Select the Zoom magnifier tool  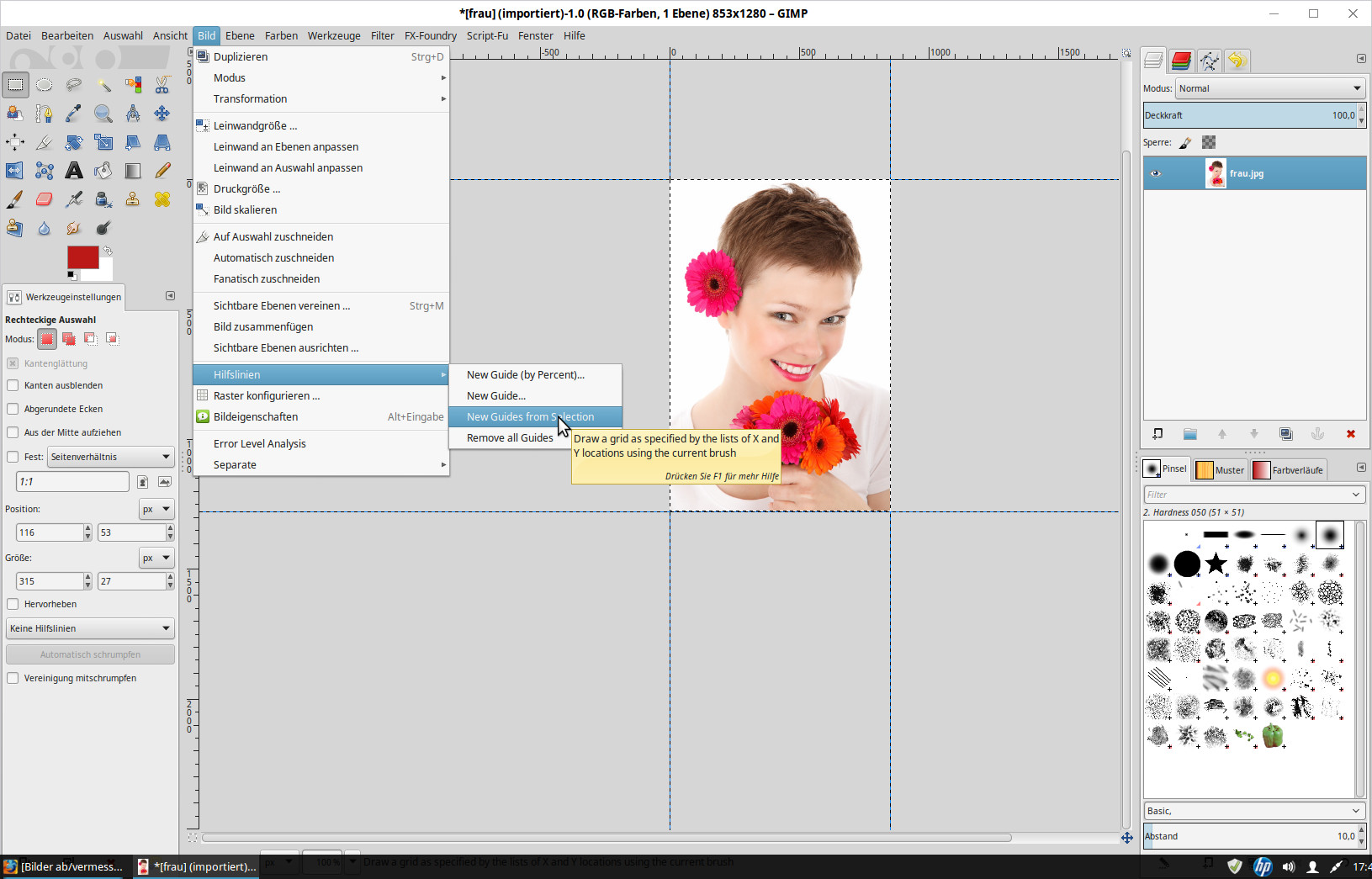103,114
